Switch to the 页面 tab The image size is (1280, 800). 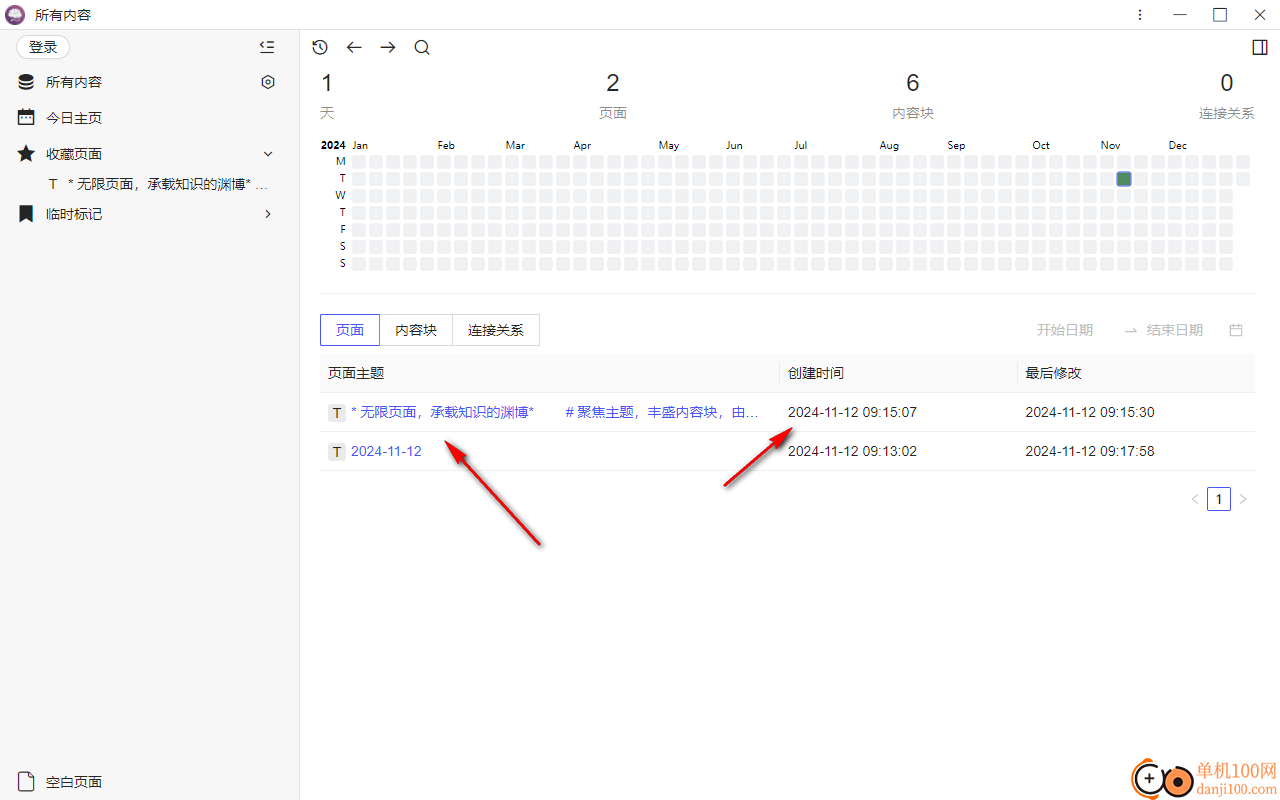pyautogui.click(x=350, y=330)
